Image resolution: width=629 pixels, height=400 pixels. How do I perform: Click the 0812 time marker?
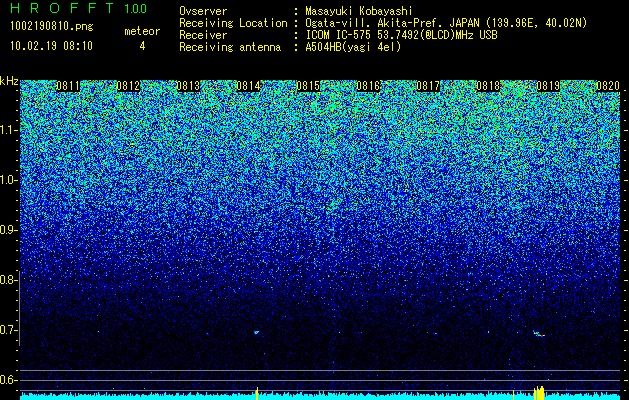pyautogui.click(x=128, y=86)
